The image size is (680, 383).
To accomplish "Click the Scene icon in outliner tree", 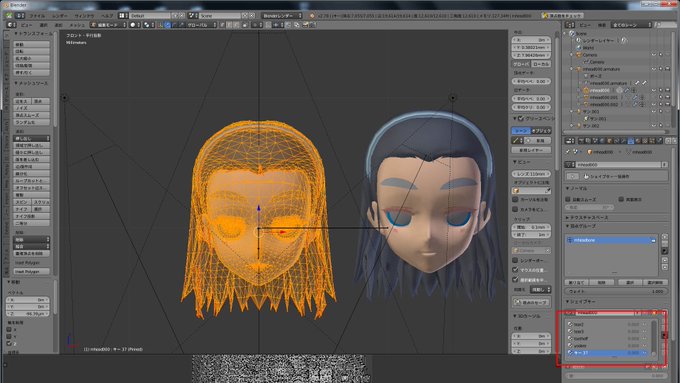I will (572, 33).
